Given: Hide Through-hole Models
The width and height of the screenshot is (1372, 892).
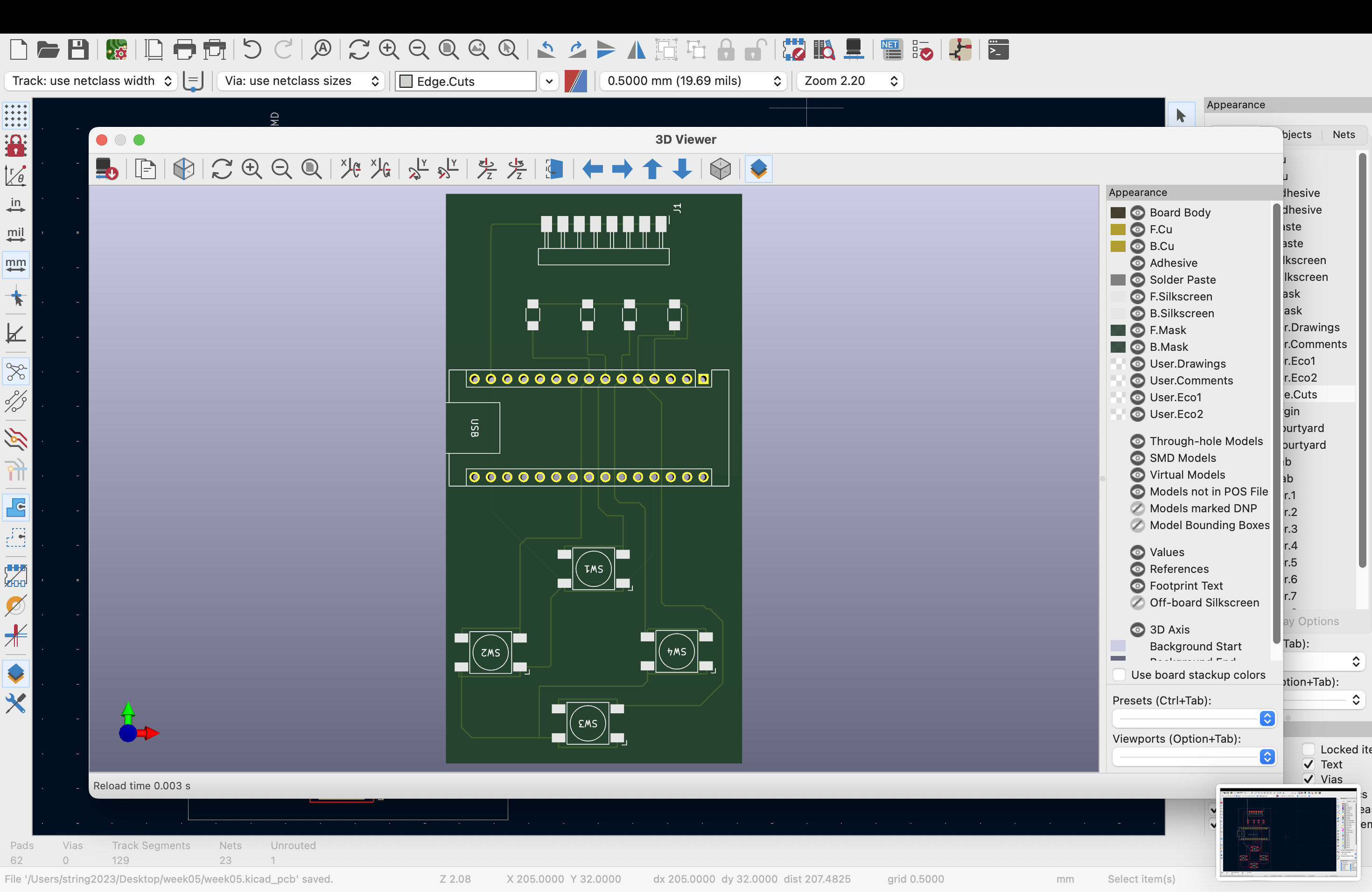Looking at the screenshot, I should click(x=1137, y=441).
